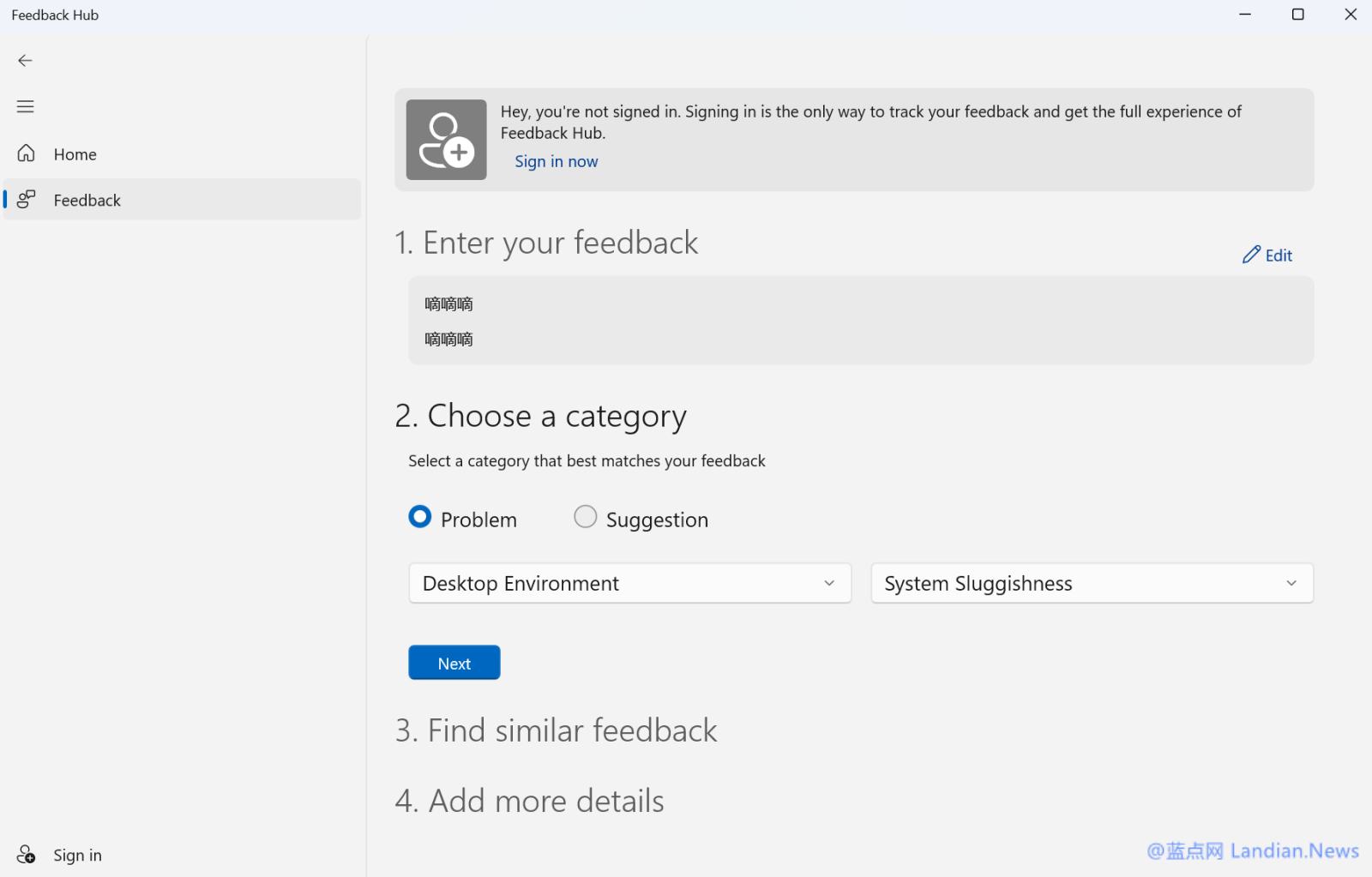Click the add-account avatar in the banner
The image size is (1372, 877).
pyautogui.click(x=446, y=140)
